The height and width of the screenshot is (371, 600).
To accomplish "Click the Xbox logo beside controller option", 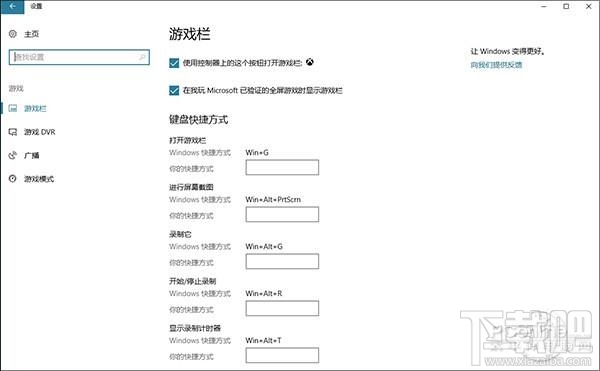I will (x=310, y=62).
